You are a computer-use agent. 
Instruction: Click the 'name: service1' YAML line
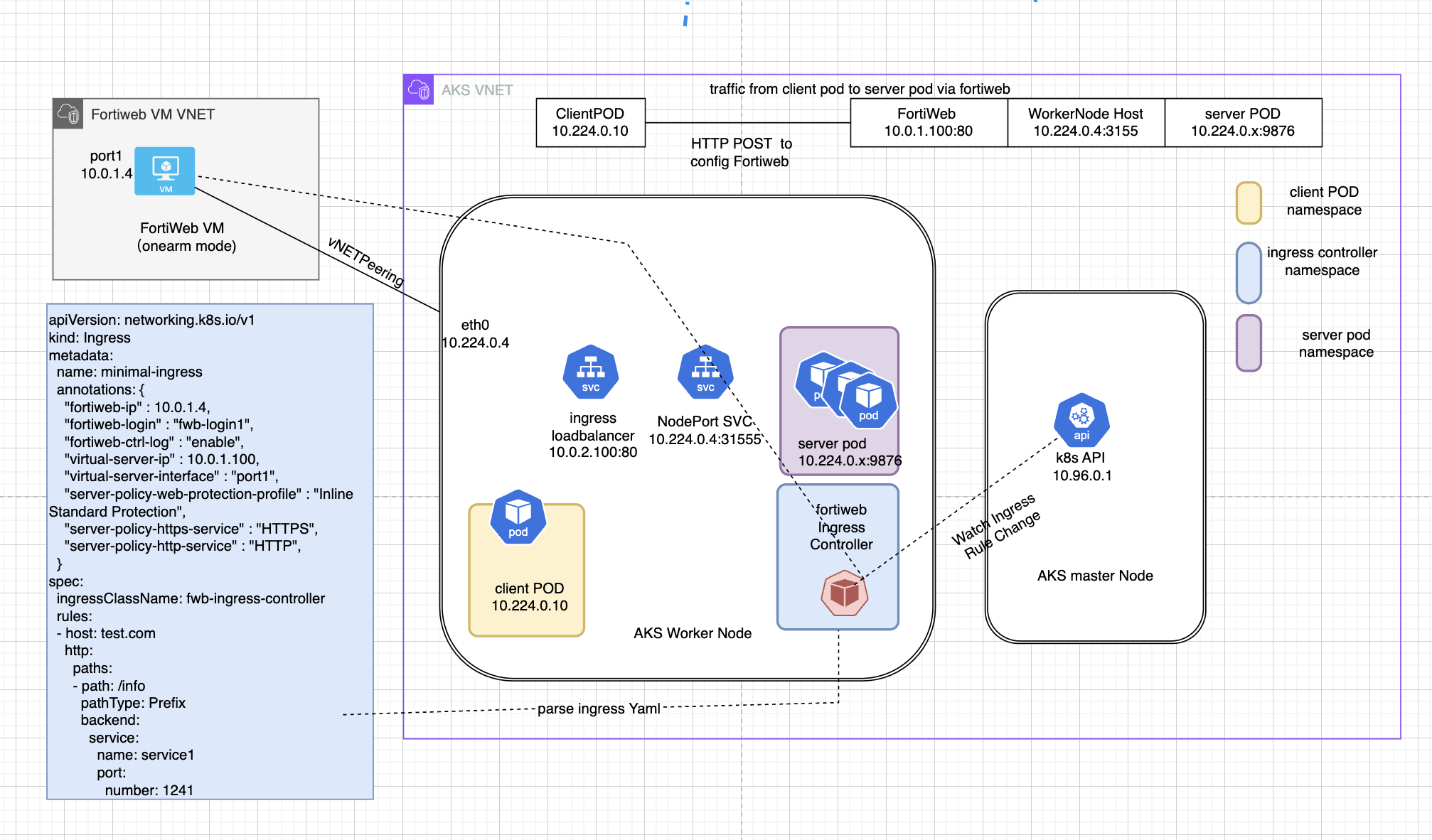(146, 755)
